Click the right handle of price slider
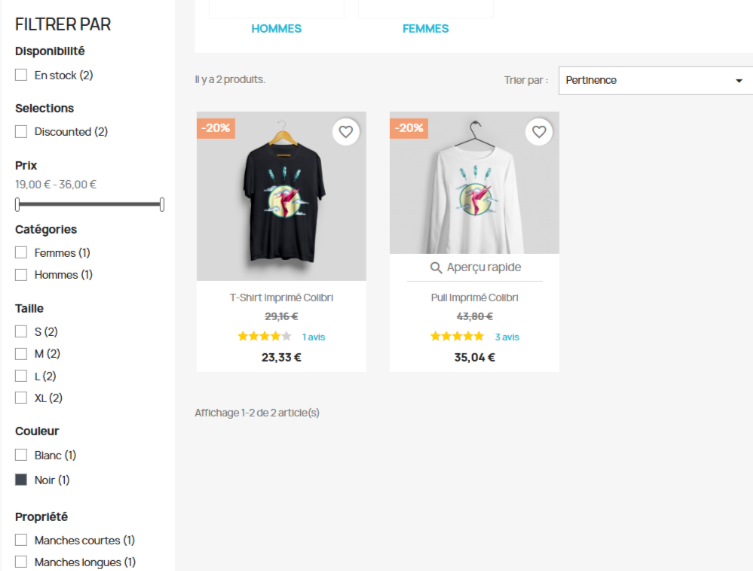This screenshot has height=571, width=753. (x=162, y=204)
